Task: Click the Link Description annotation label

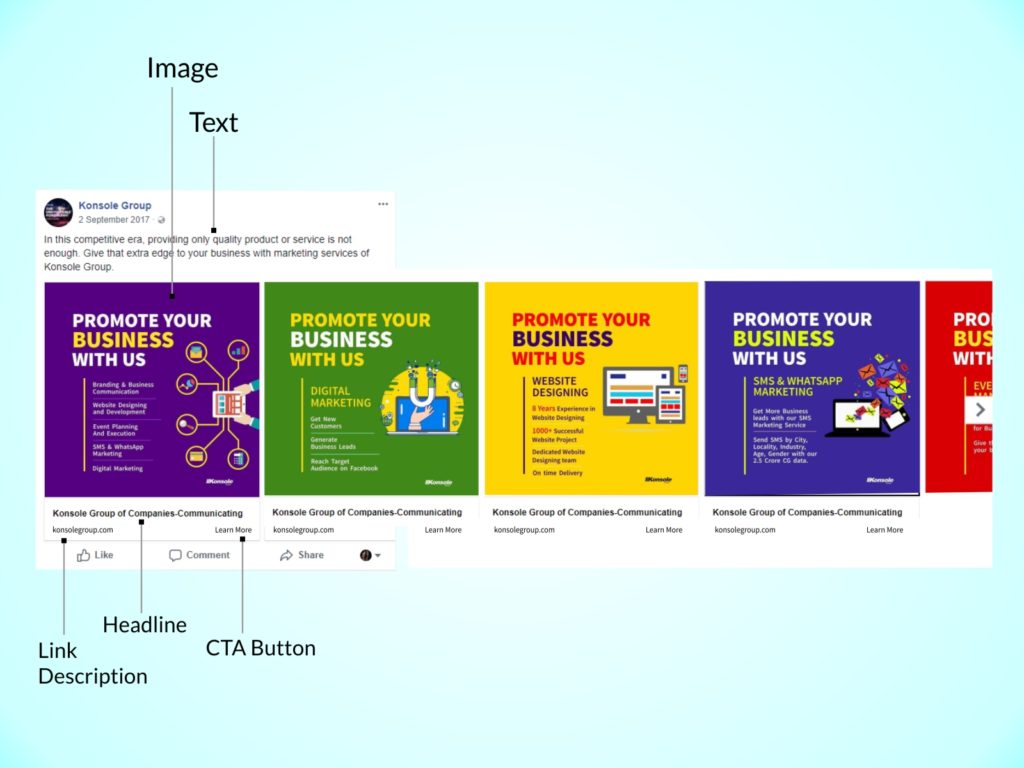Action: click(x=93, y=664)
